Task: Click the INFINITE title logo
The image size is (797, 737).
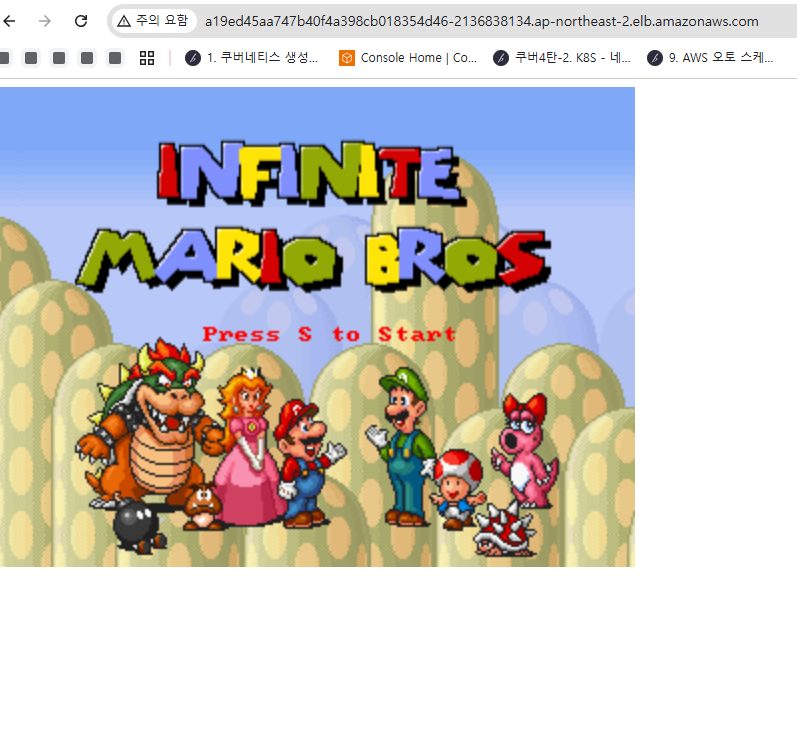Action: (310, 173)
